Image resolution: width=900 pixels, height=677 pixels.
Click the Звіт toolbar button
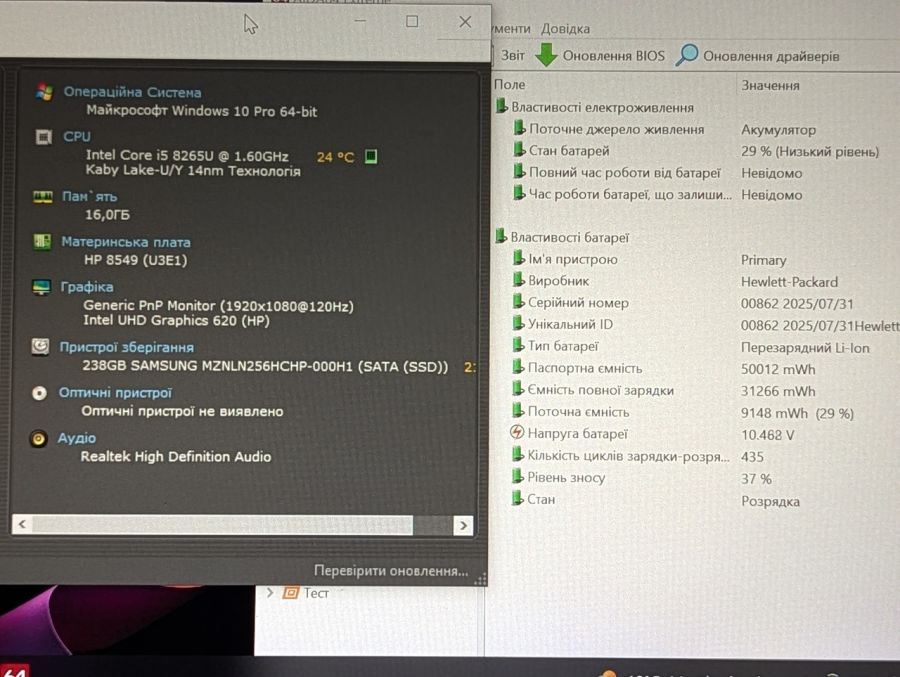click(x=513, y=55)
